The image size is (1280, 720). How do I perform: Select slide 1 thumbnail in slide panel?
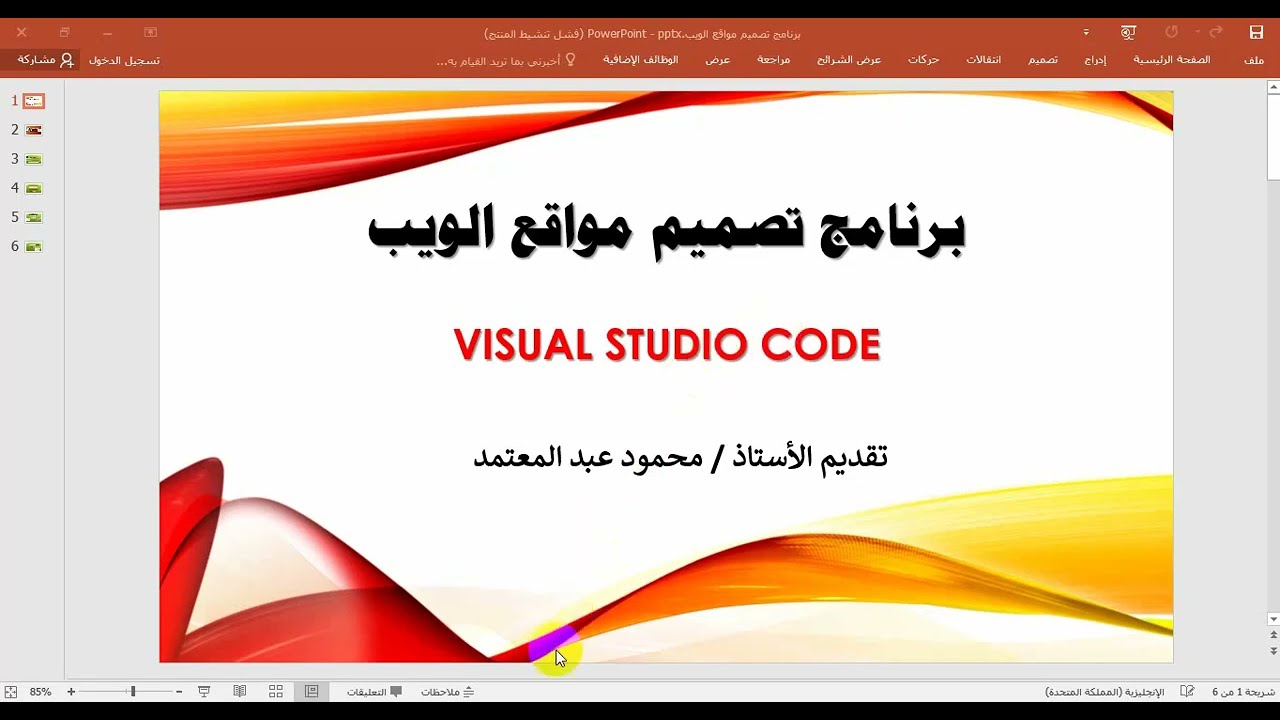coord(34,101)
